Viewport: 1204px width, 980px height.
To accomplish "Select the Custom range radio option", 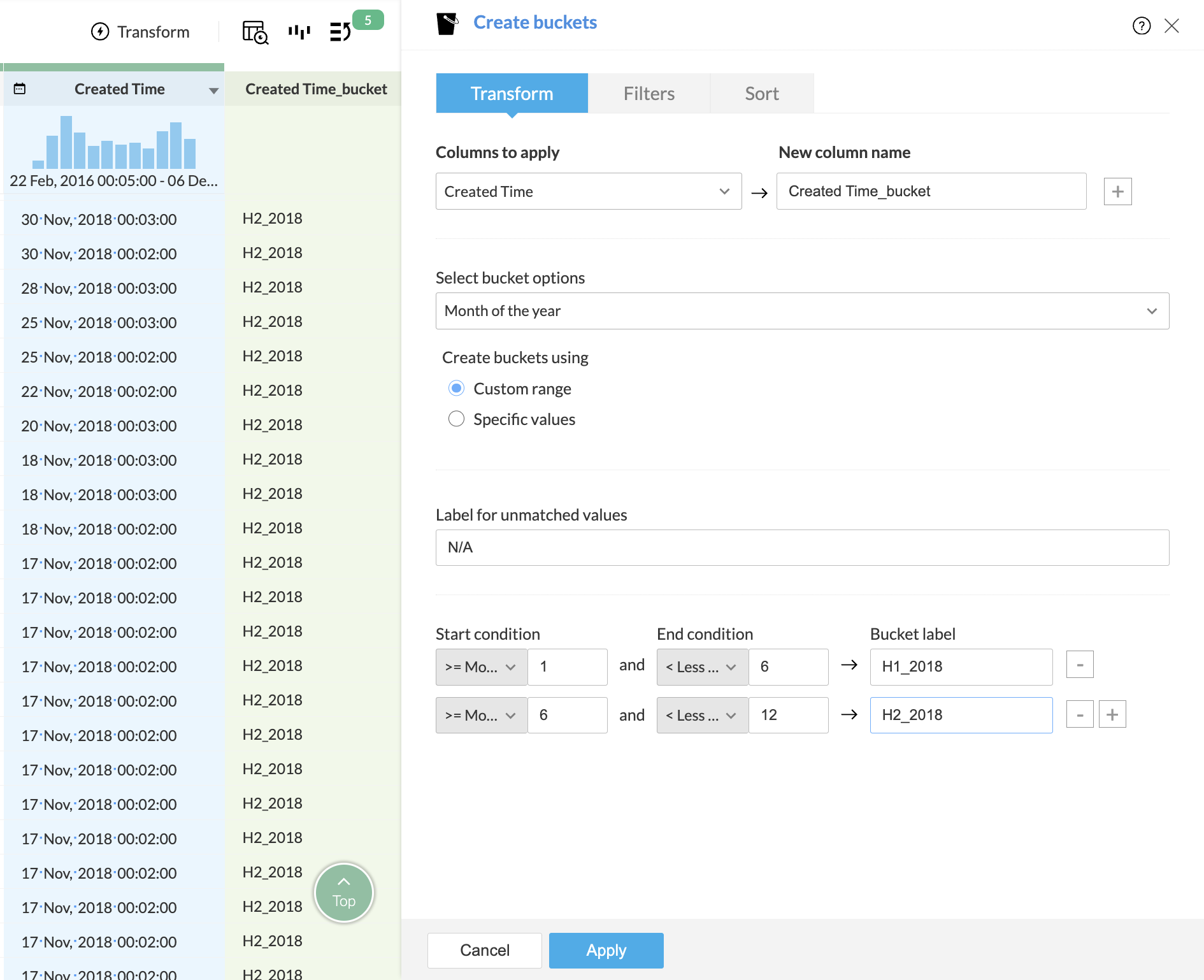I will click(x=456, y=389).
